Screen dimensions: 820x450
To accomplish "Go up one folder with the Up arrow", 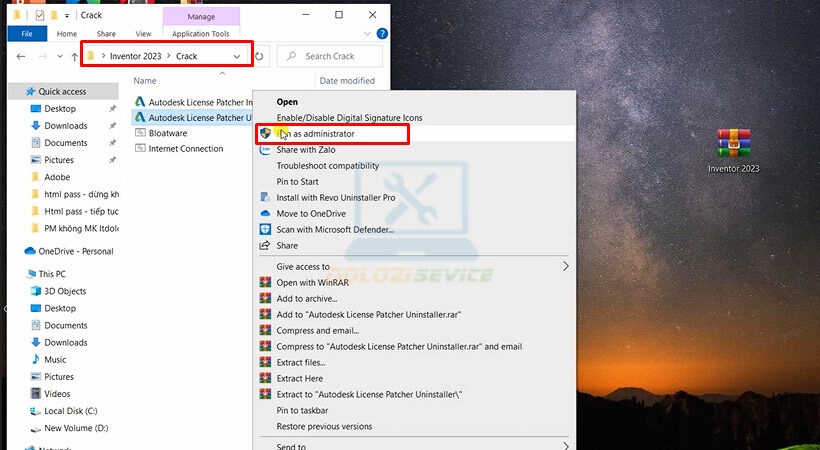I will (x=75, y=57).
